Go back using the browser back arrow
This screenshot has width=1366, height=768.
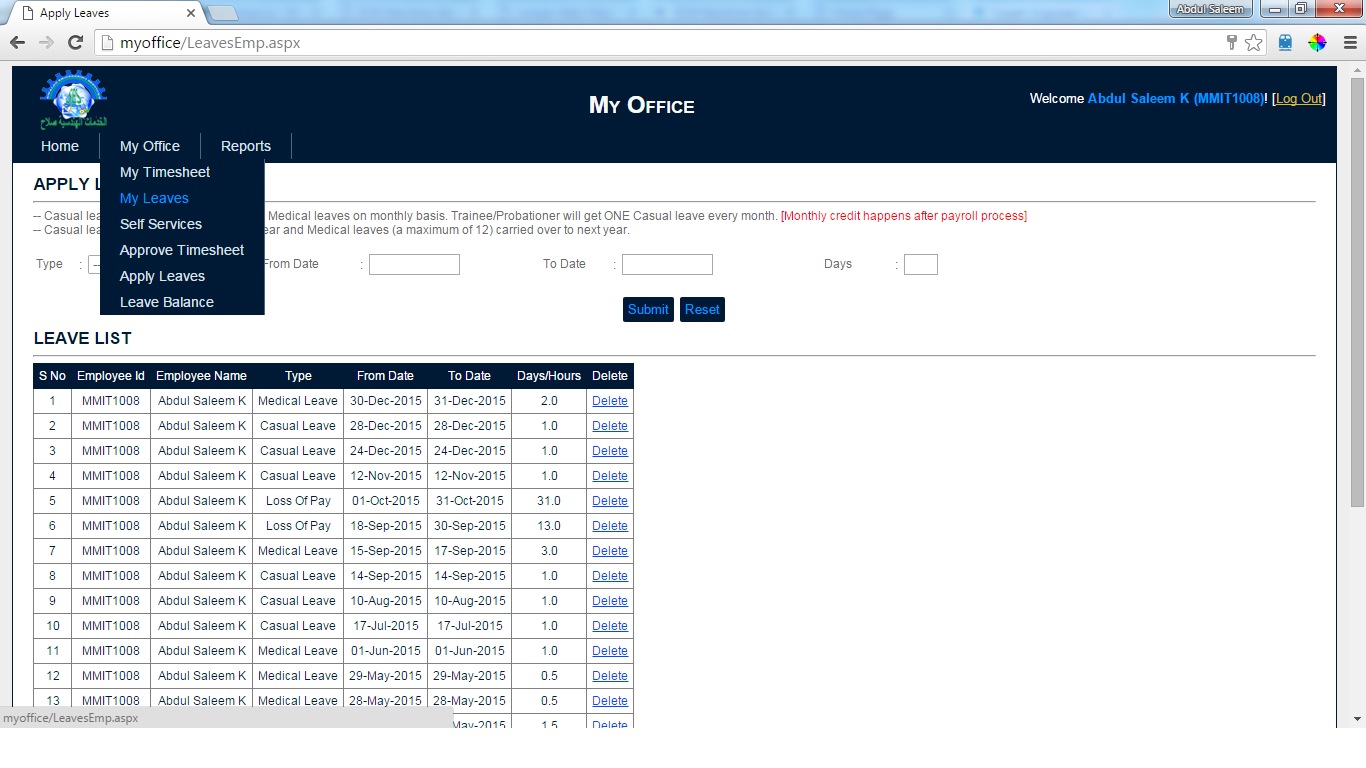[17, 43]
